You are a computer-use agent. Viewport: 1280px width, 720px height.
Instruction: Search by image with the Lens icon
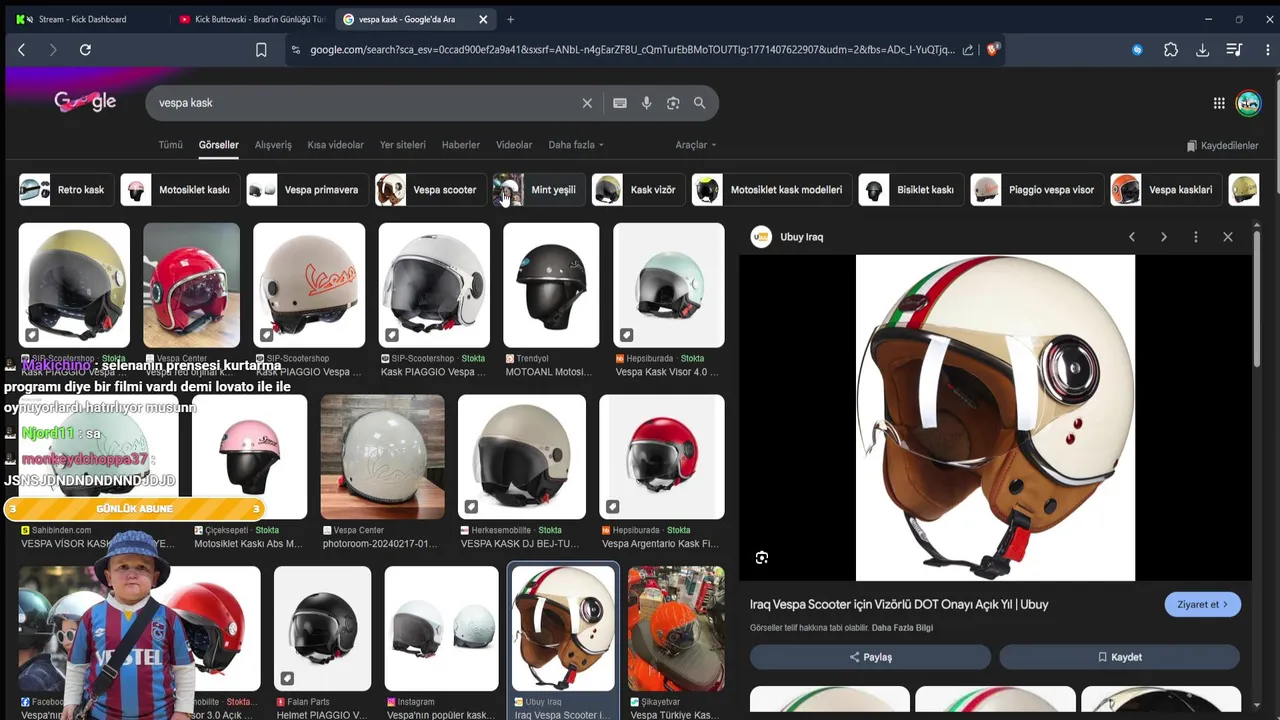pyautogui.click(x=673, y=103)
